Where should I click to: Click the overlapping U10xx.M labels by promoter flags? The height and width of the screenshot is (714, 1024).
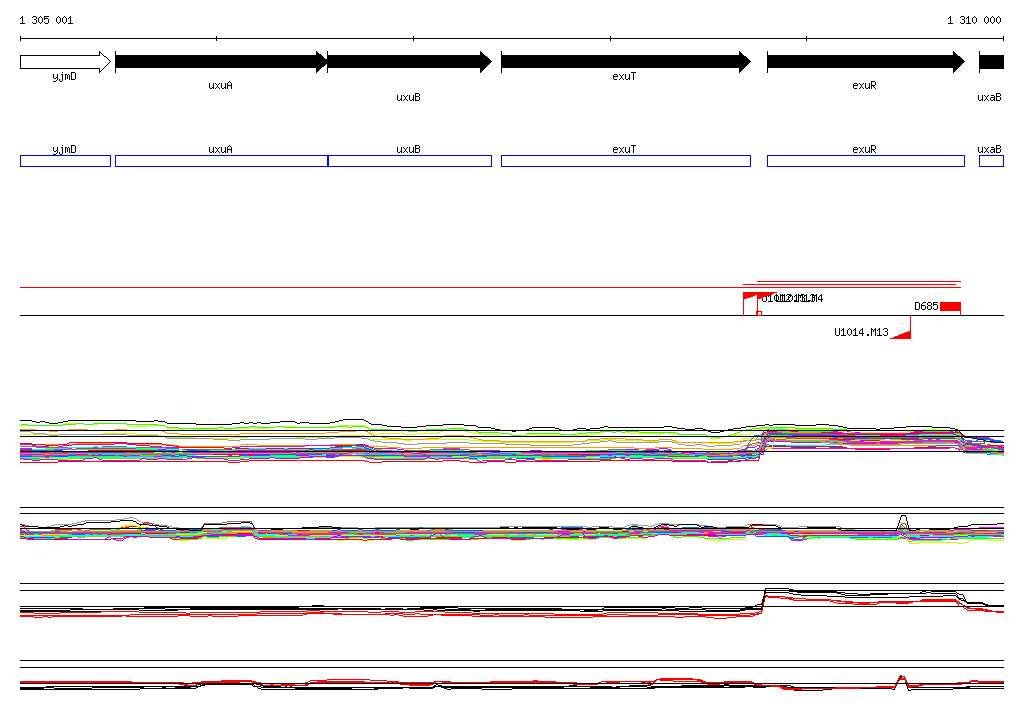[792, 299]
